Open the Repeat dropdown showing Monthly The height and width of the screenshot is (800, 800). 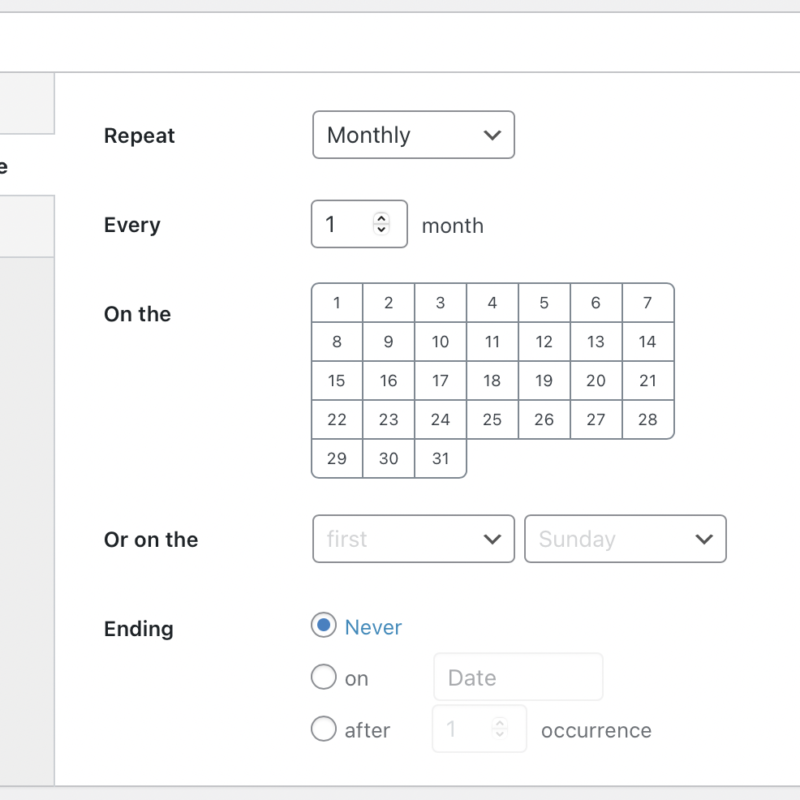point(413,134)
